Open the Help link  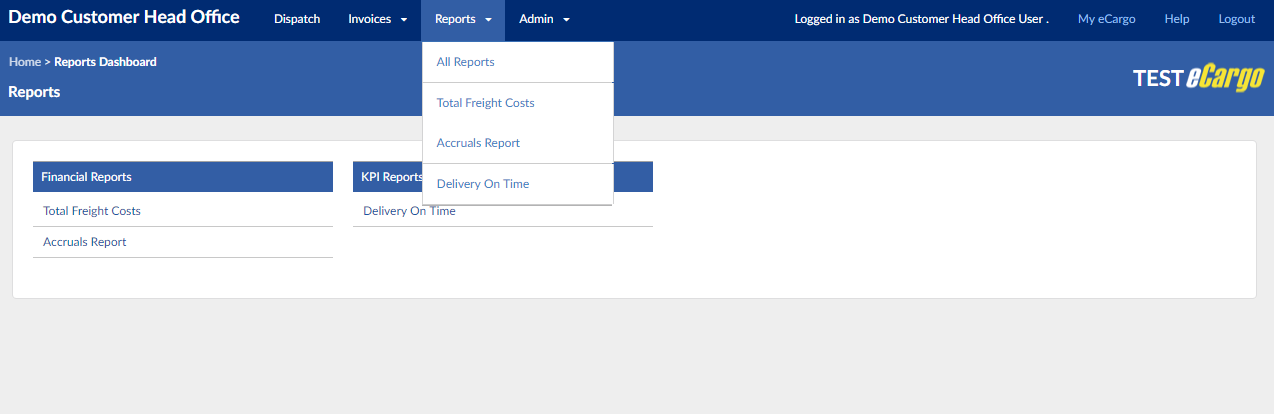click(x=1177, y=19)
